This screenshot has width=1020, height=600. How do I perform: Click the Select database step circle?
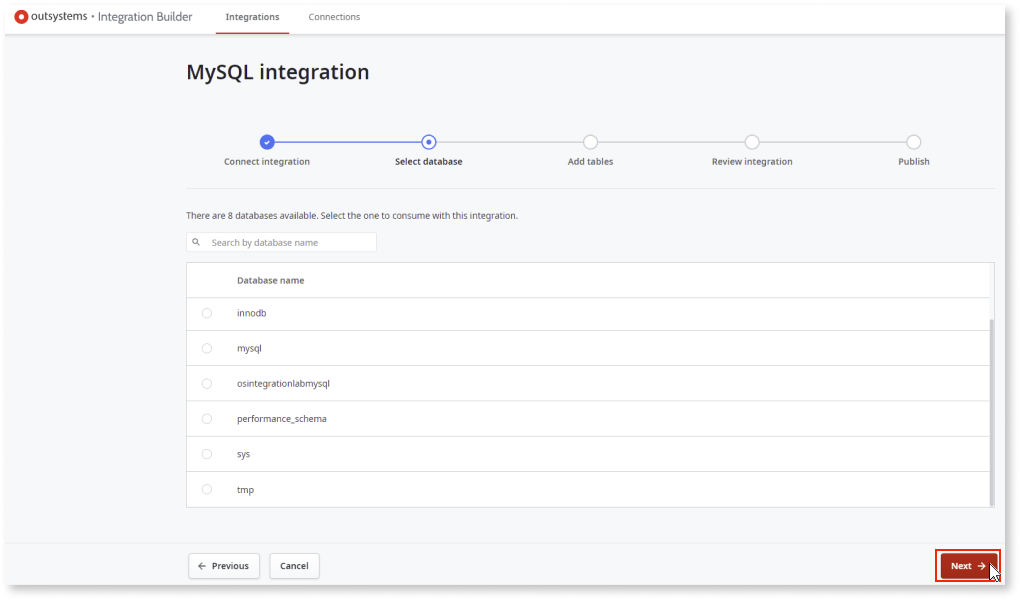click(x=428, y=142)
